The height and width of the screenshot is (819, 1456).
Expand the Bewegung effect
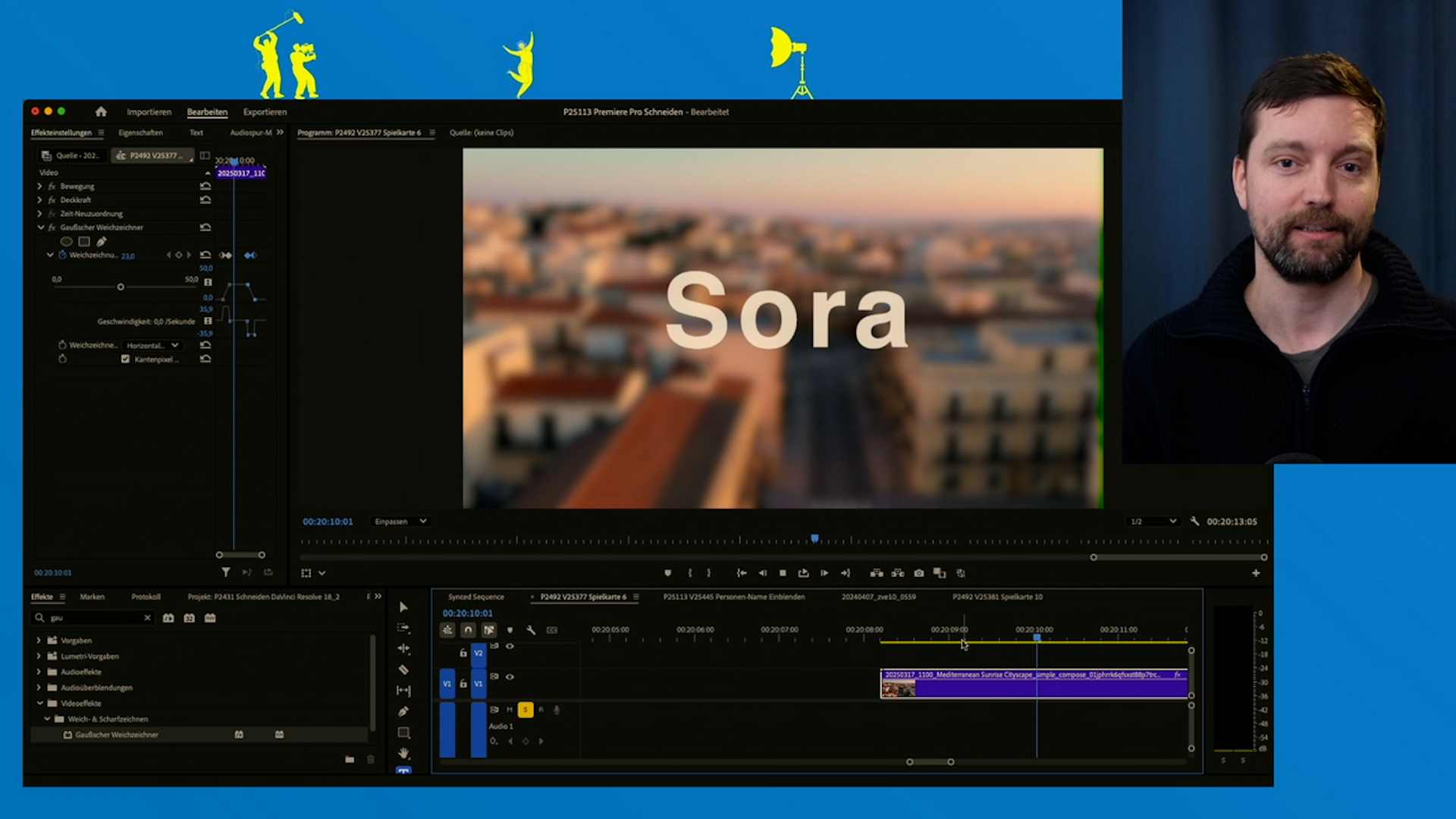40,187
